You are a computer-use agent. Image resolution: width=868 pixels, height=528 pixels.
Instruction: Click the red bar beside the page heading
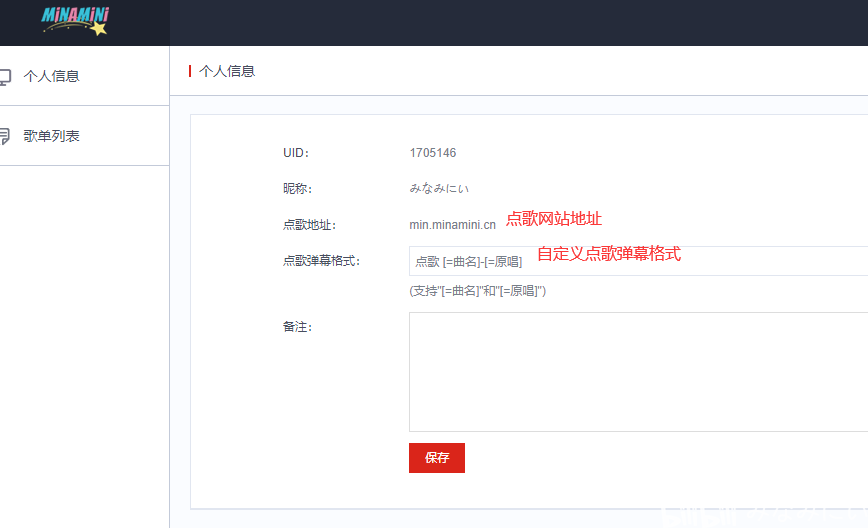click(190, 71)
